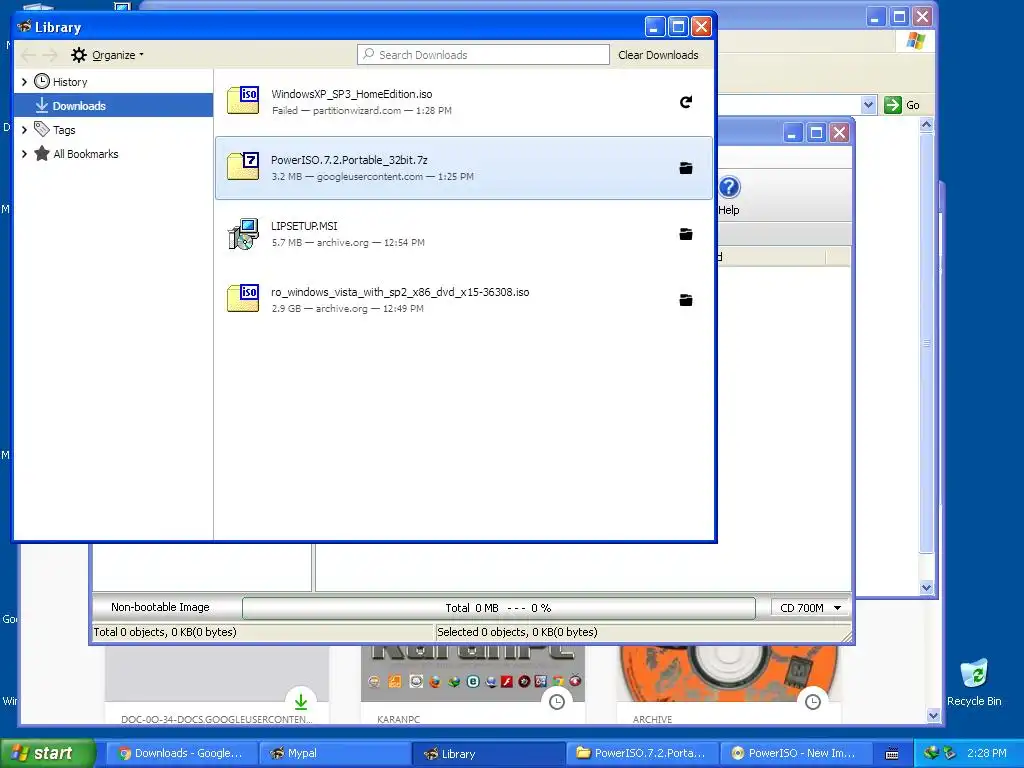The image size is (1024, 768).
Task: Click the Library window title icon
Action: click(x=24, y=27)
